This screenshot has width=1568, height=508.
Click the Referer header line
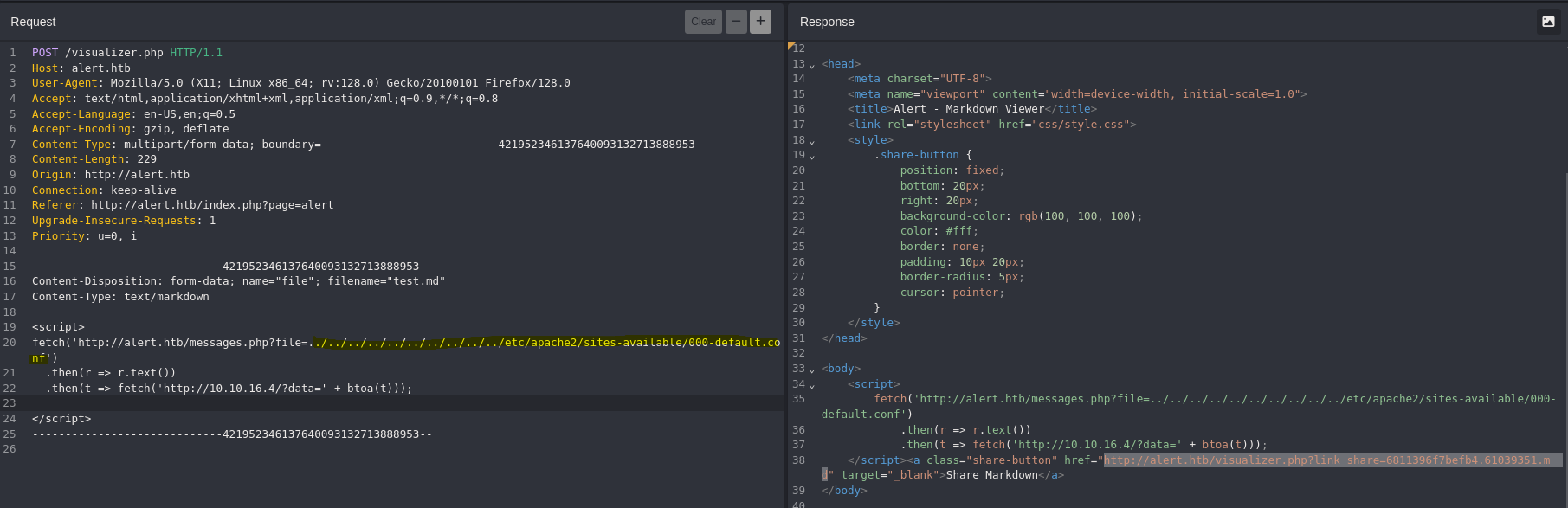point(183,205)
